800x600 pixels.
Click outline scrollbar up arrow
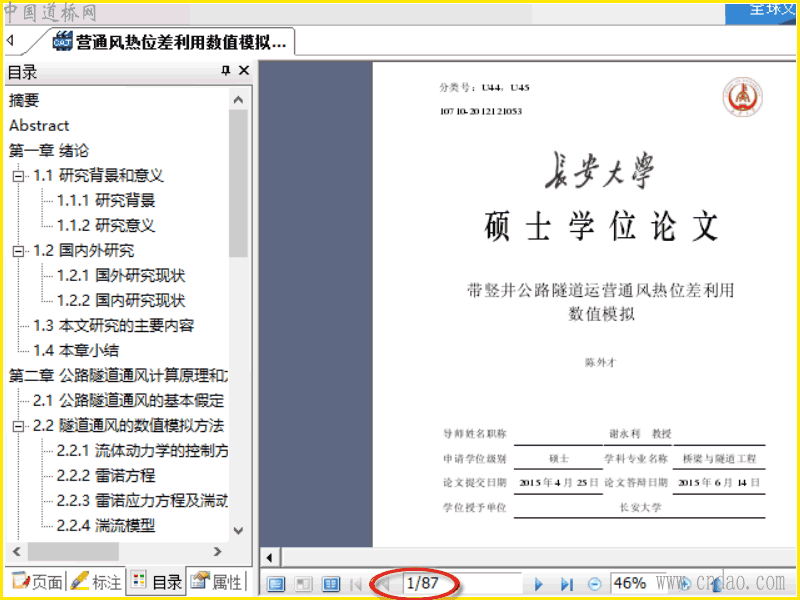point(238,99)
